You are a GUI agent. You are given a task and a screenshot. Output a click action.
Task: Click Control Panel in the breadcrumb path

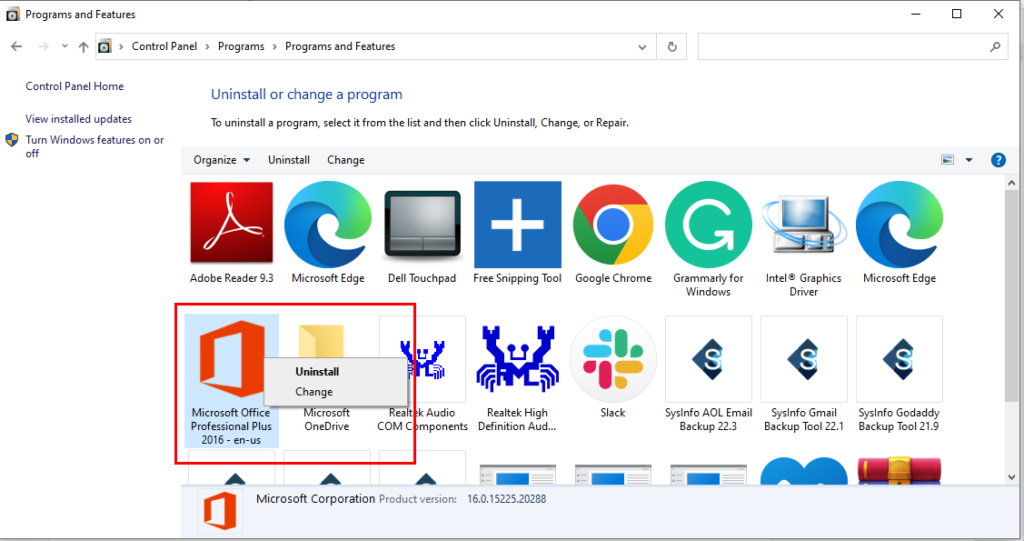pos(164,46)
